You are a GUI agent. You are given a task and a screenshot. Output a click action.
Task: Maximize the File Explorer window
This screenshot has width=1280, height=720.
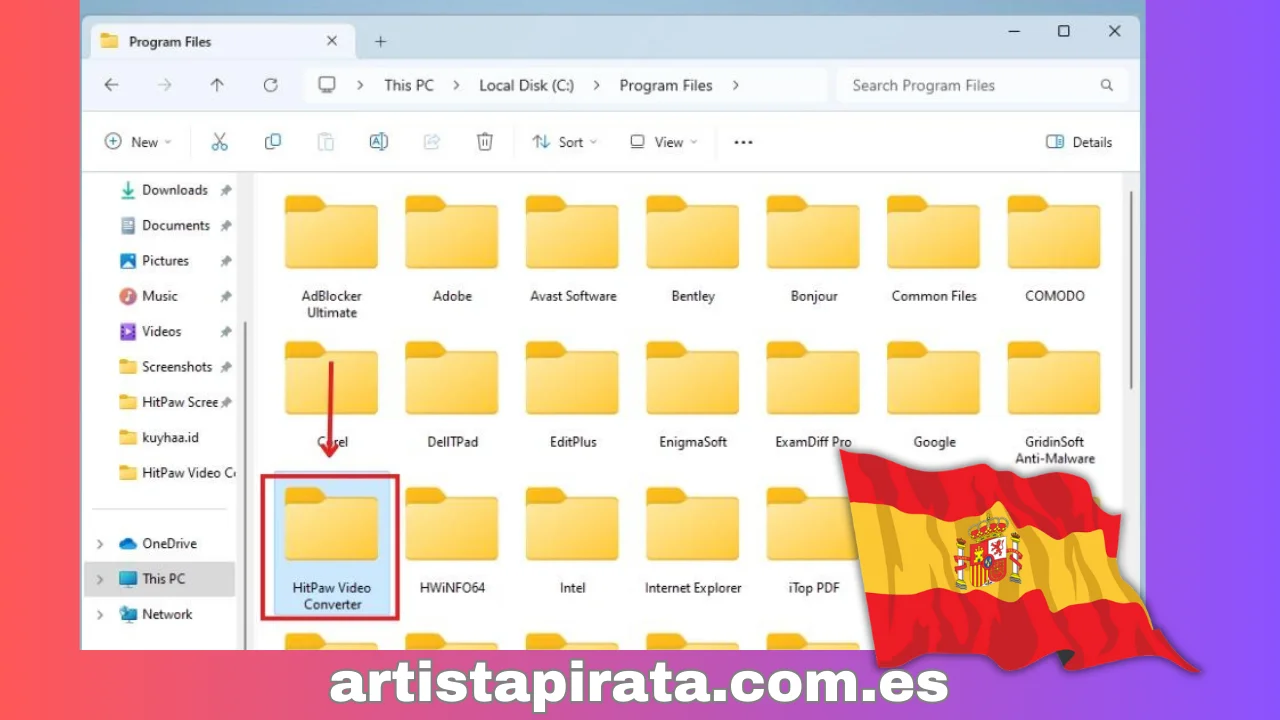[1064, 32]
